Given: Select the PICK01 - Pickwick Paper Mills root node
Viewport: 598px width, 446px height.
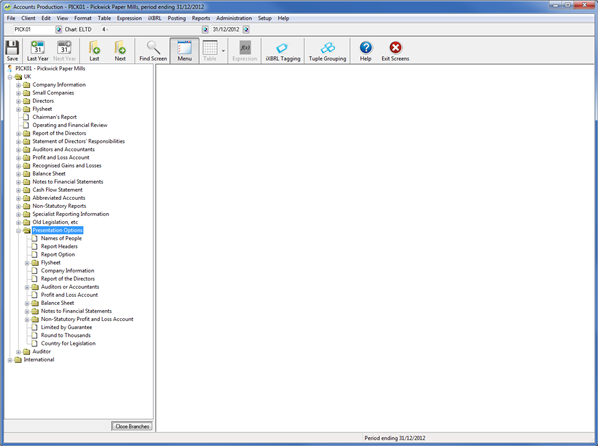Looking at the screenshot, I should pos(50,69).
